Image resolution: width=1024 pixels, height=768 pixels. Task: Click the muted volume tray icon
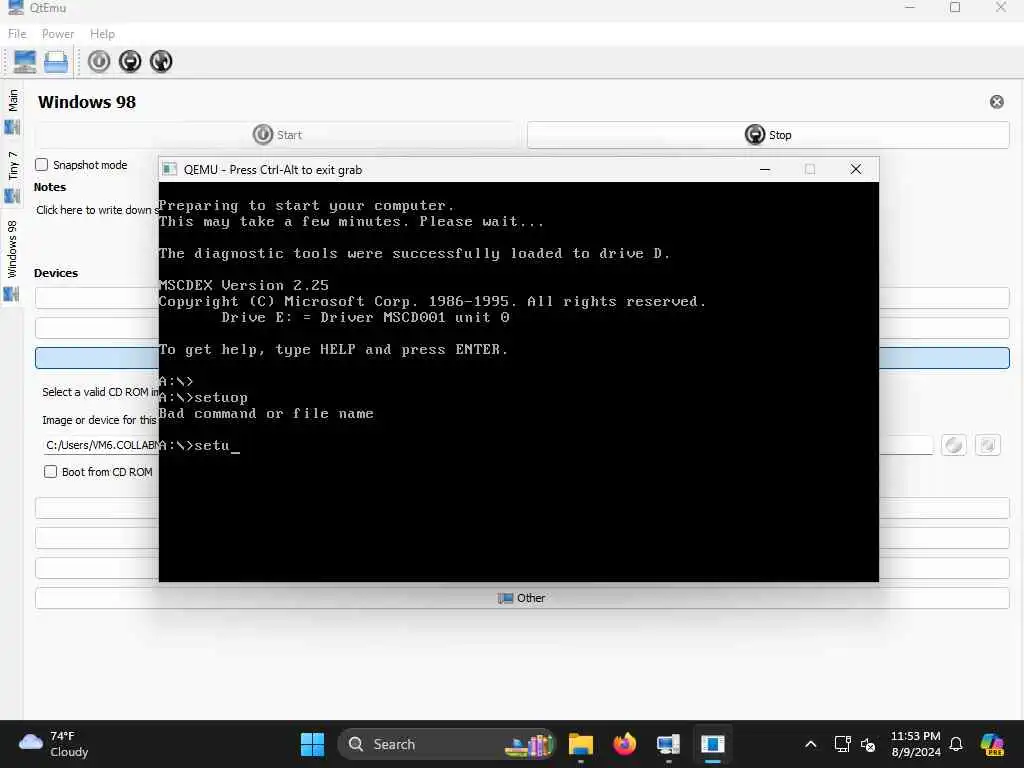tap(868, 744)
